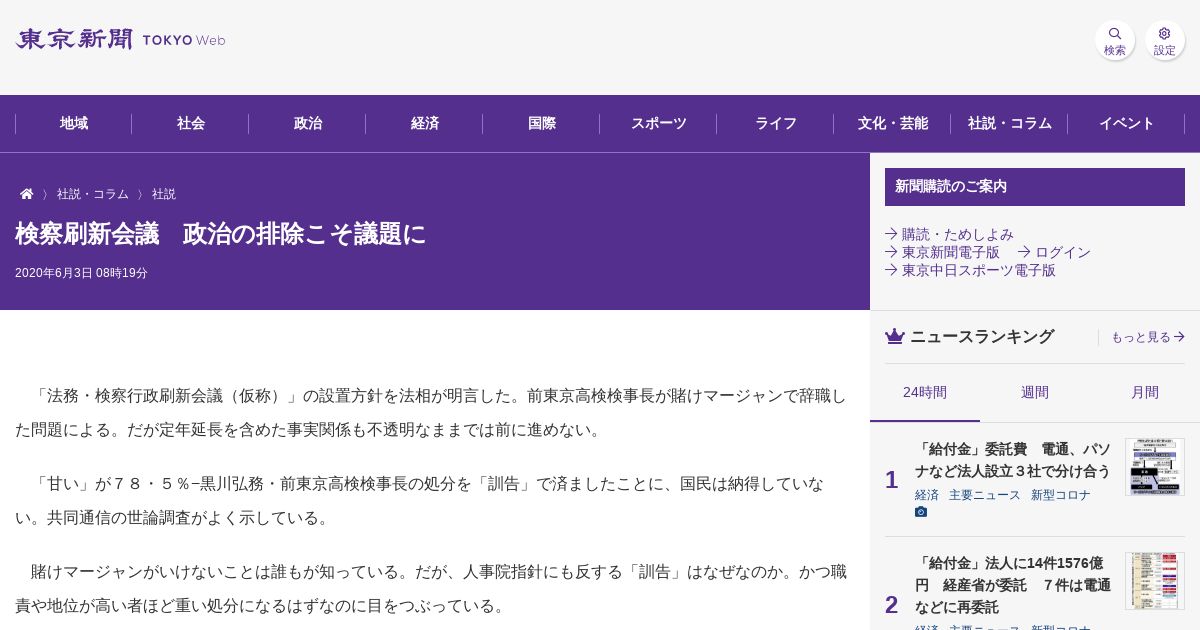Image resolution: width=1200 pixels, height=630 pixels.
Task: Click 経済 tag under rank 1 article
Action: (x=927, y=495)
